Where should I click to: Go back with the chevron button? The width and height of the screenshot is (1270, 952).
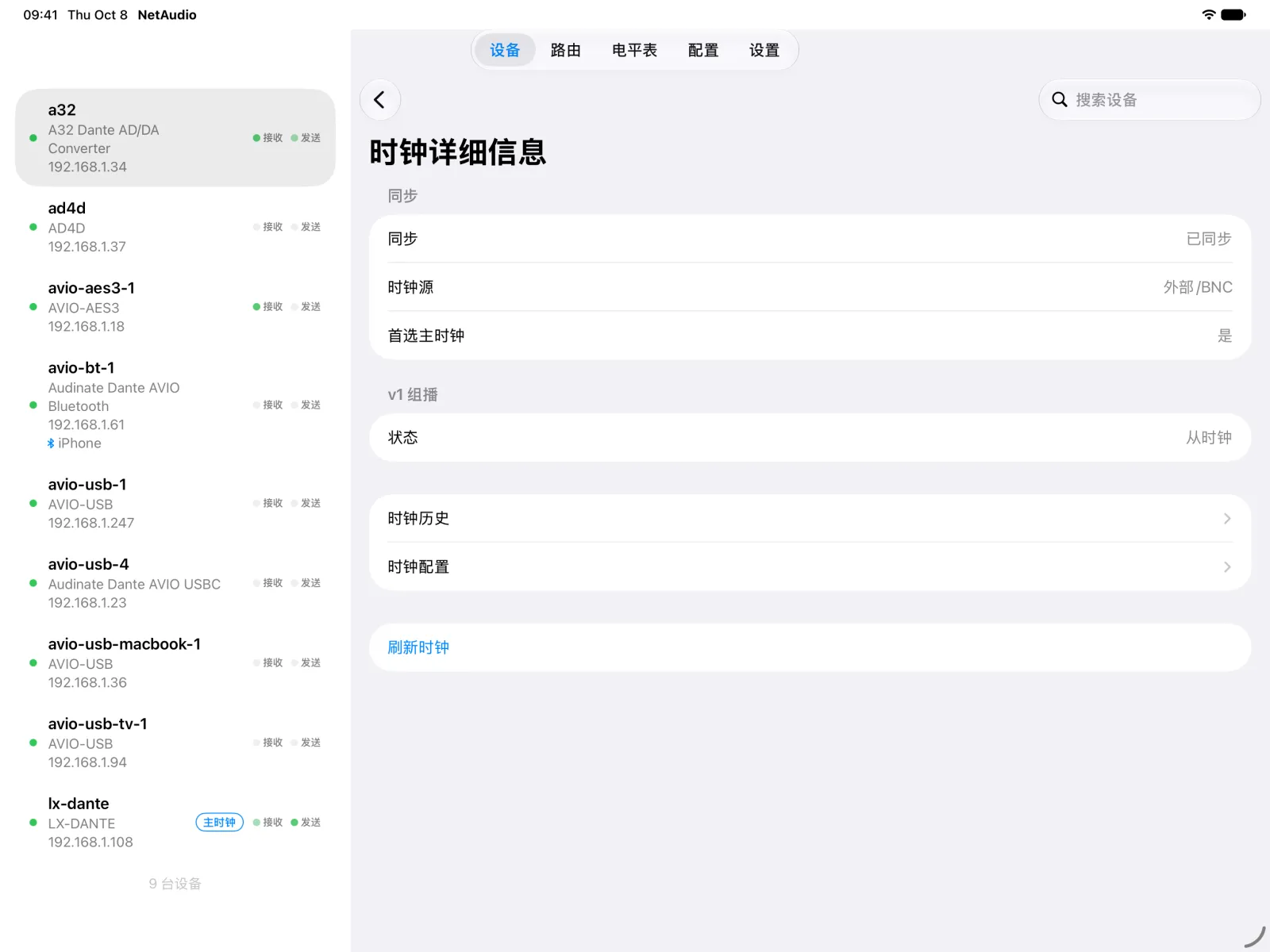[379, 100]
